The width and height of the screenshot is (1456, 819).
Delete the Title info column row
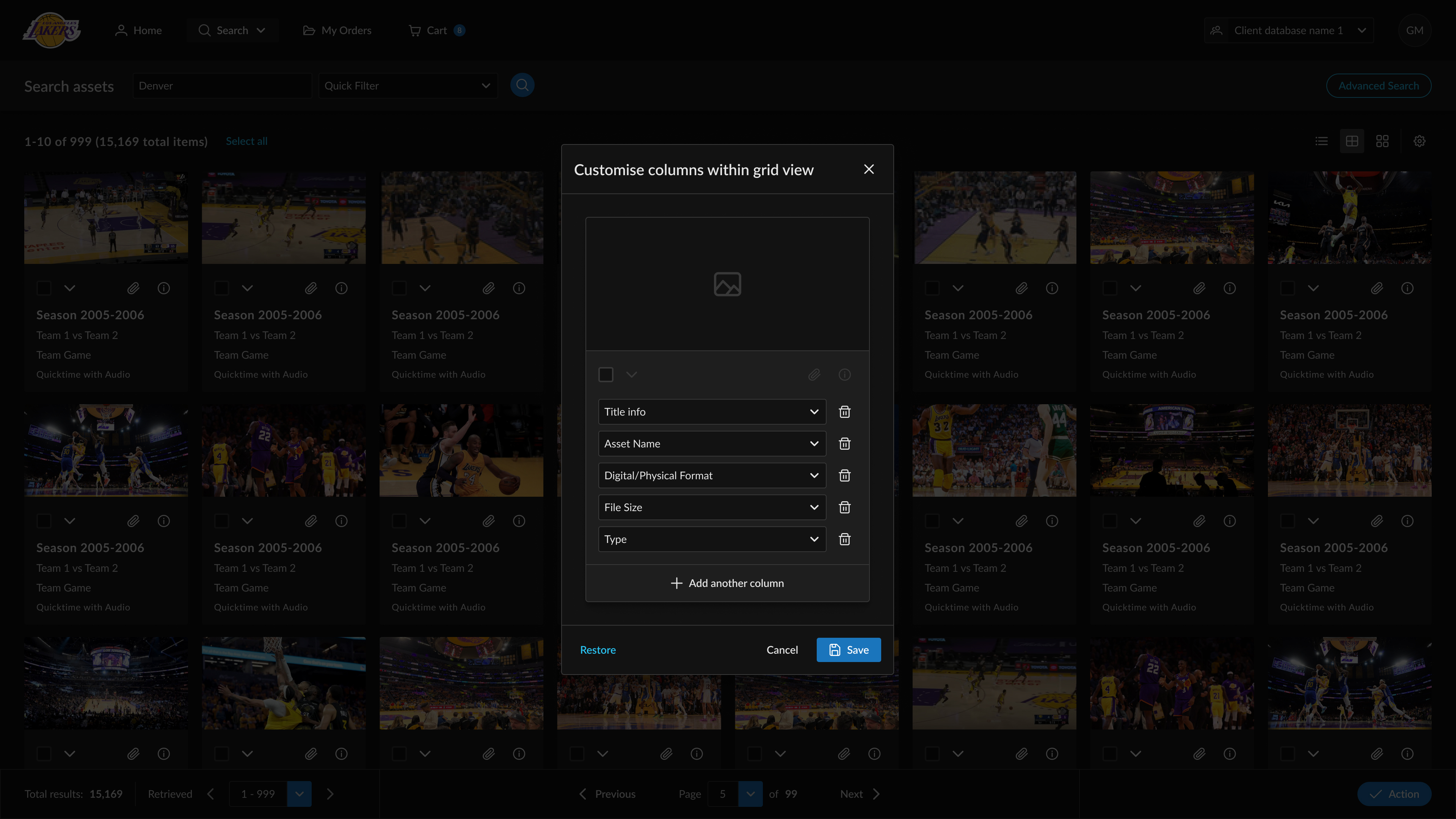pyautogui.click(x=844, y=412)
